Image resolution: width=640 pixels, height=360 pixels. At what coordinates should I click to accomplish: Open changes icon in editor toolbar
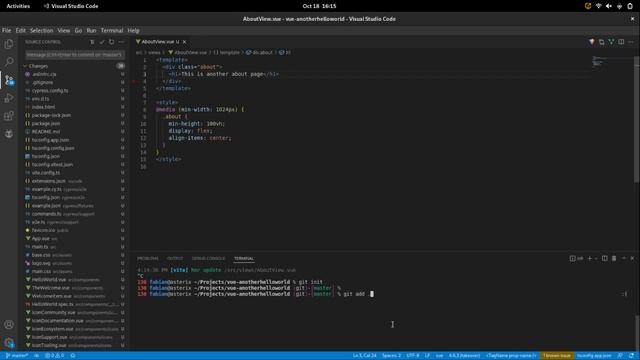click(602, 42)
